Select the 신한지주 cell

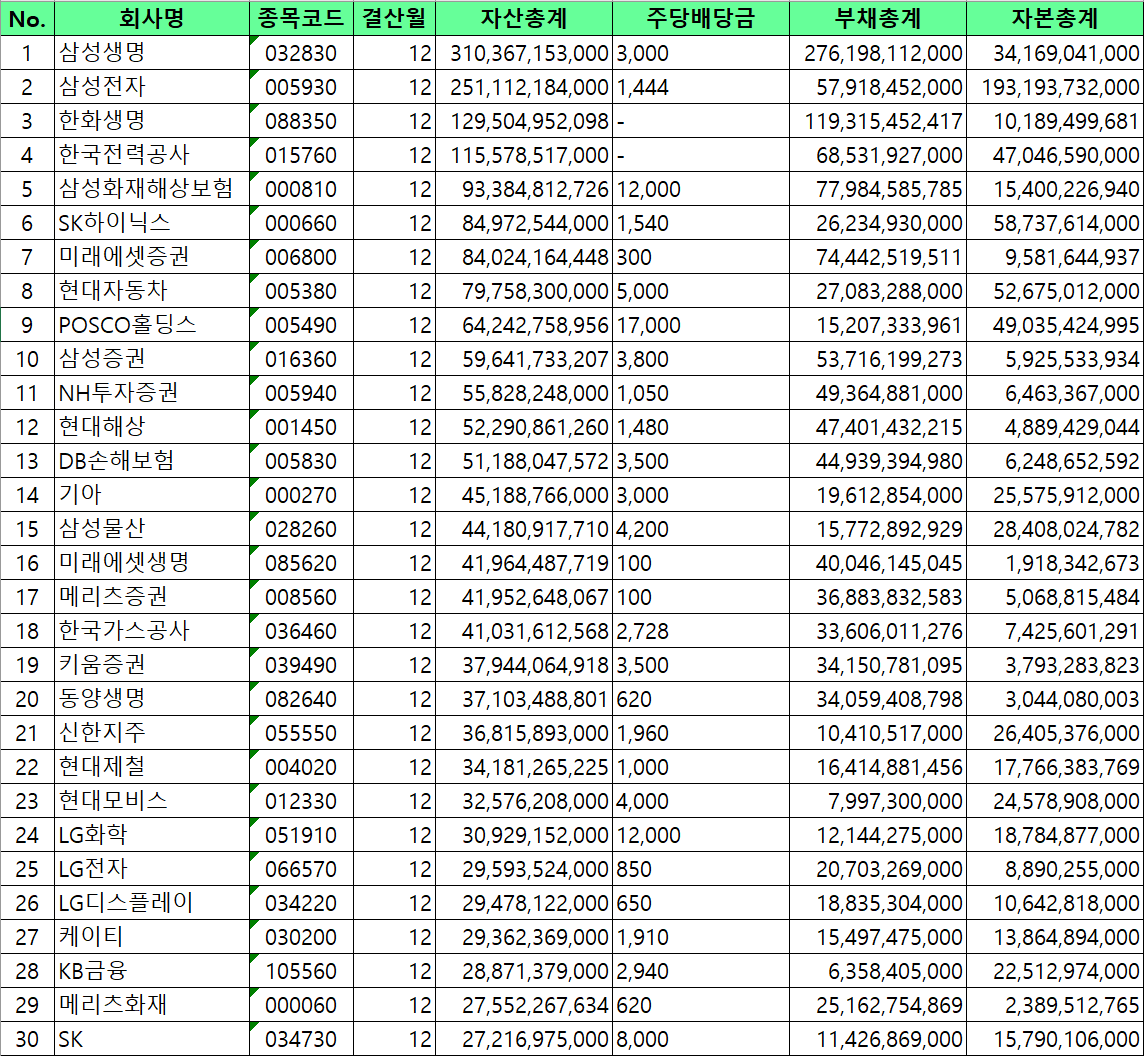(x=152, y=733)
